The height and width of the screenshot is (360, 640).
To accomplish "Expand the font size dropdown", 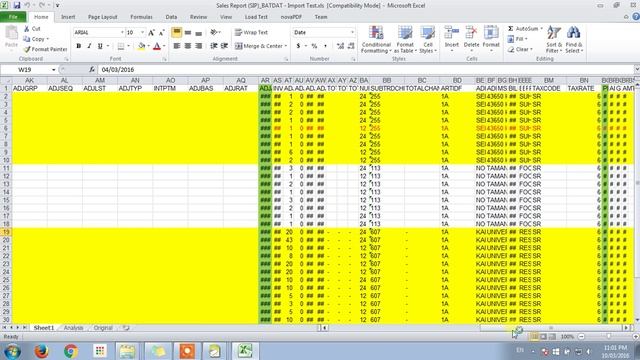I will [142, 32].
